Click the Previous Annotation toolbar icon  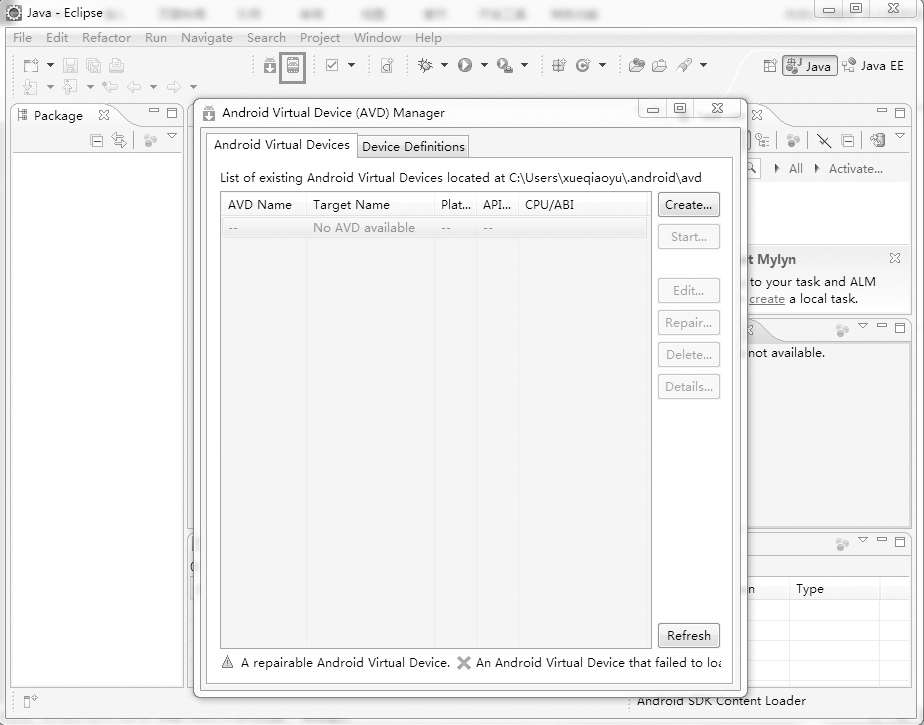click(70, 87)
